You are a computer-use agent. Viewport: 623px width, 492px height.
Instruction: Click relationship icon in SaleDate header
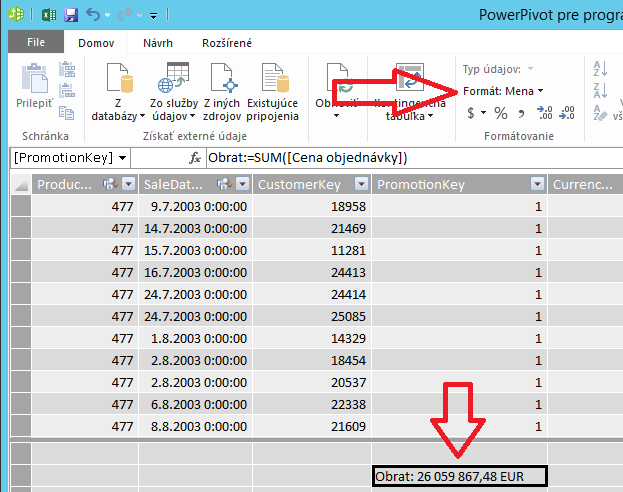224,184
